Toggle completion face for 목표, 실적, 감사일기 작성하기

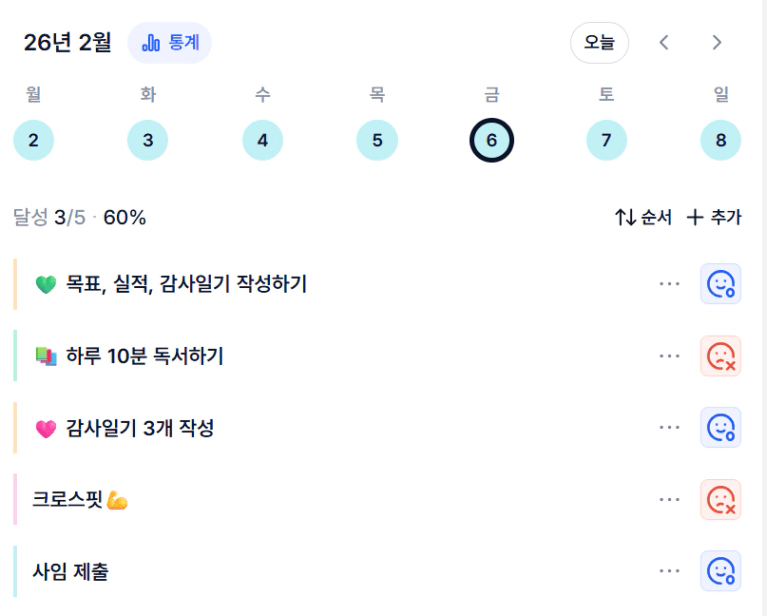tap(720, 284)
